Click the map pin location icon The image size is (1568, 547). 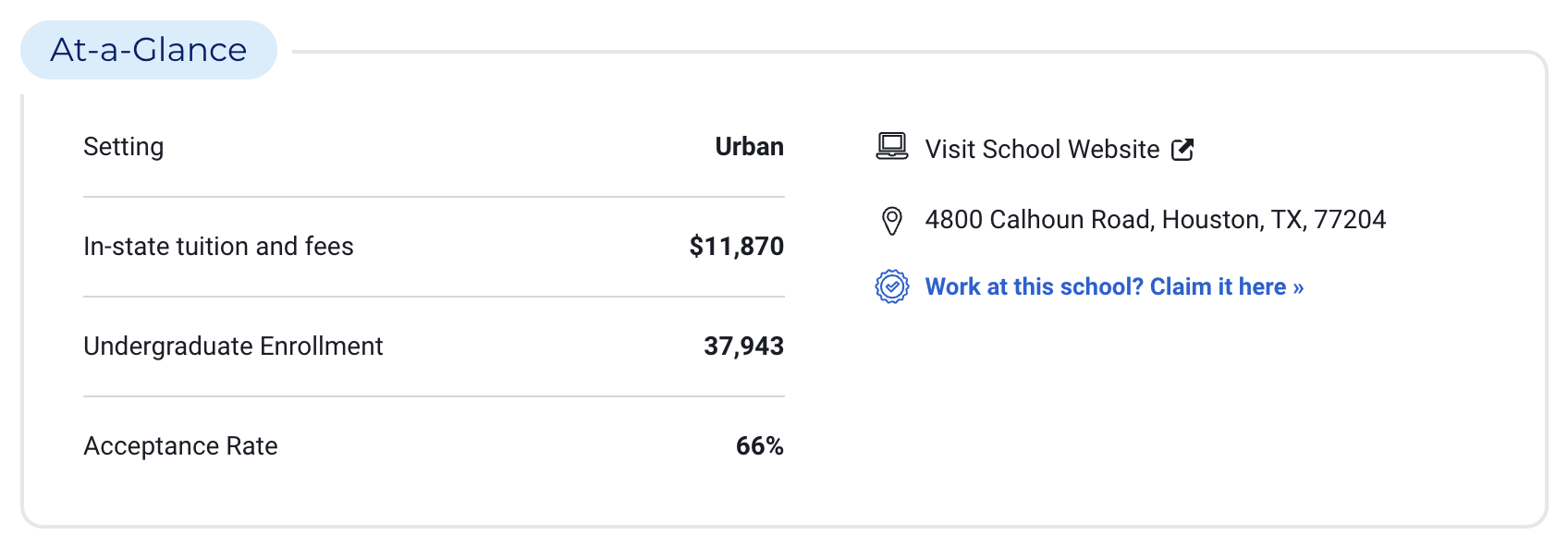pos(891,221)
